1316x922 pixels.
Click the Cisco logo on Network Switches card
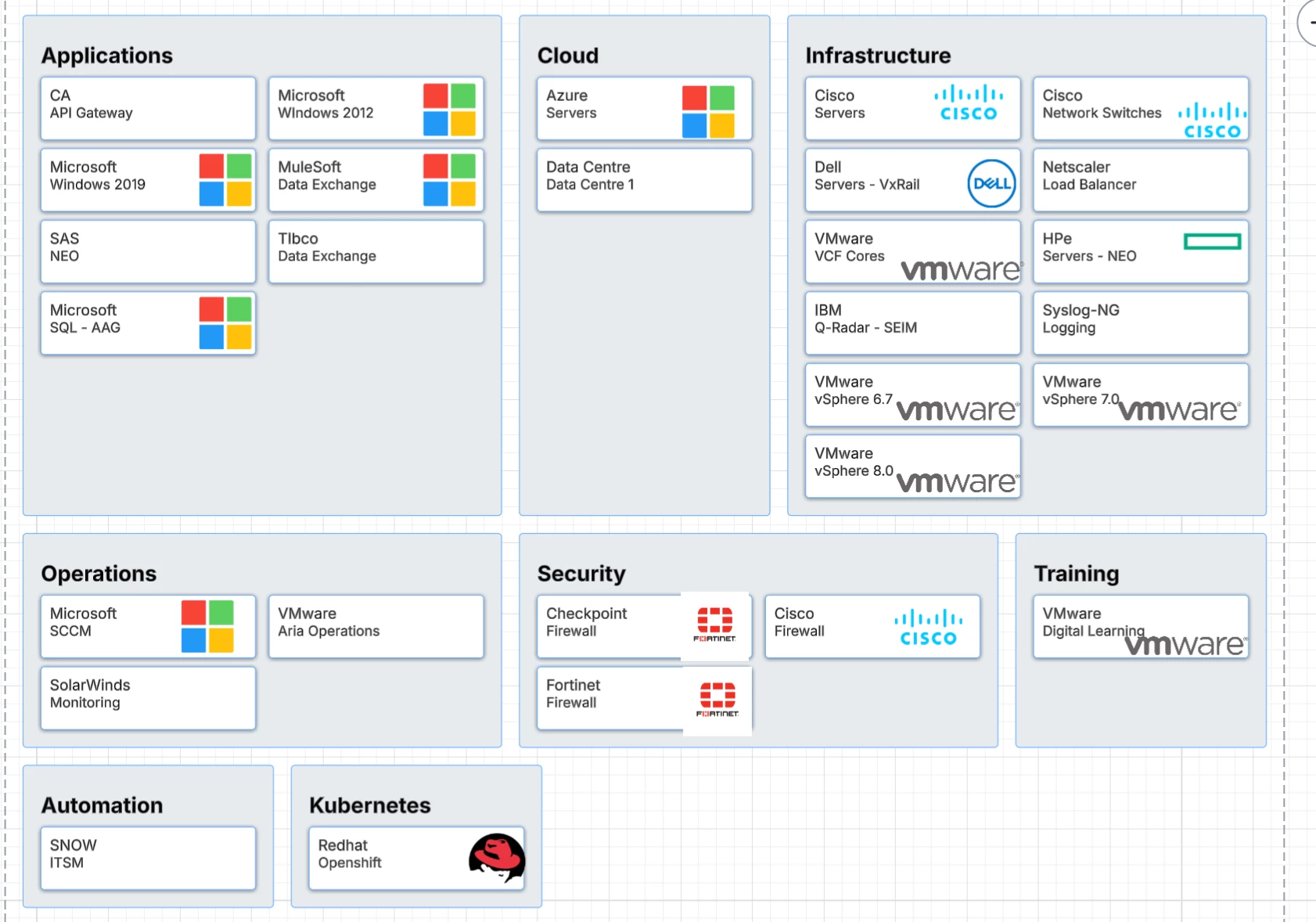[x=1212, y=121]
